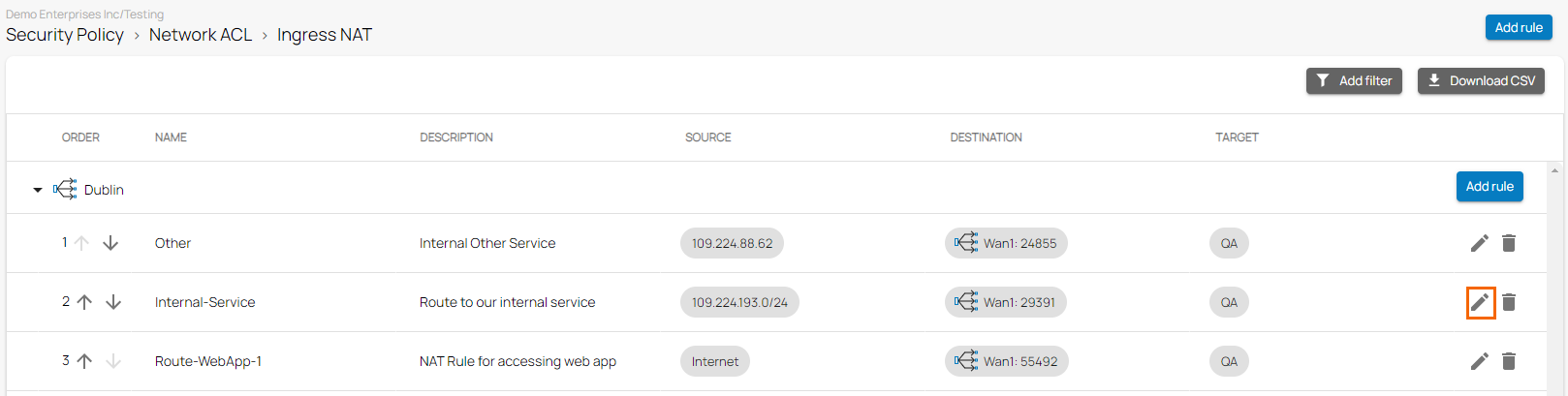
Task: Collapse the Dublin site group
Action: click(38, 190)
